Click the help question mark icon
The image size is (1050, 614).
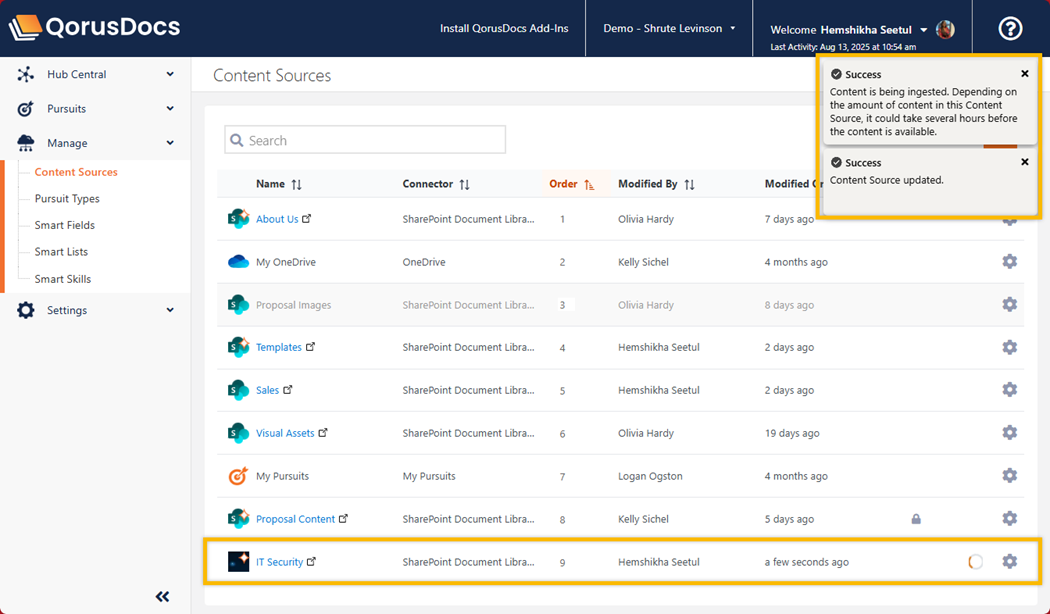pyautogui.click(x=1010, y=29)
